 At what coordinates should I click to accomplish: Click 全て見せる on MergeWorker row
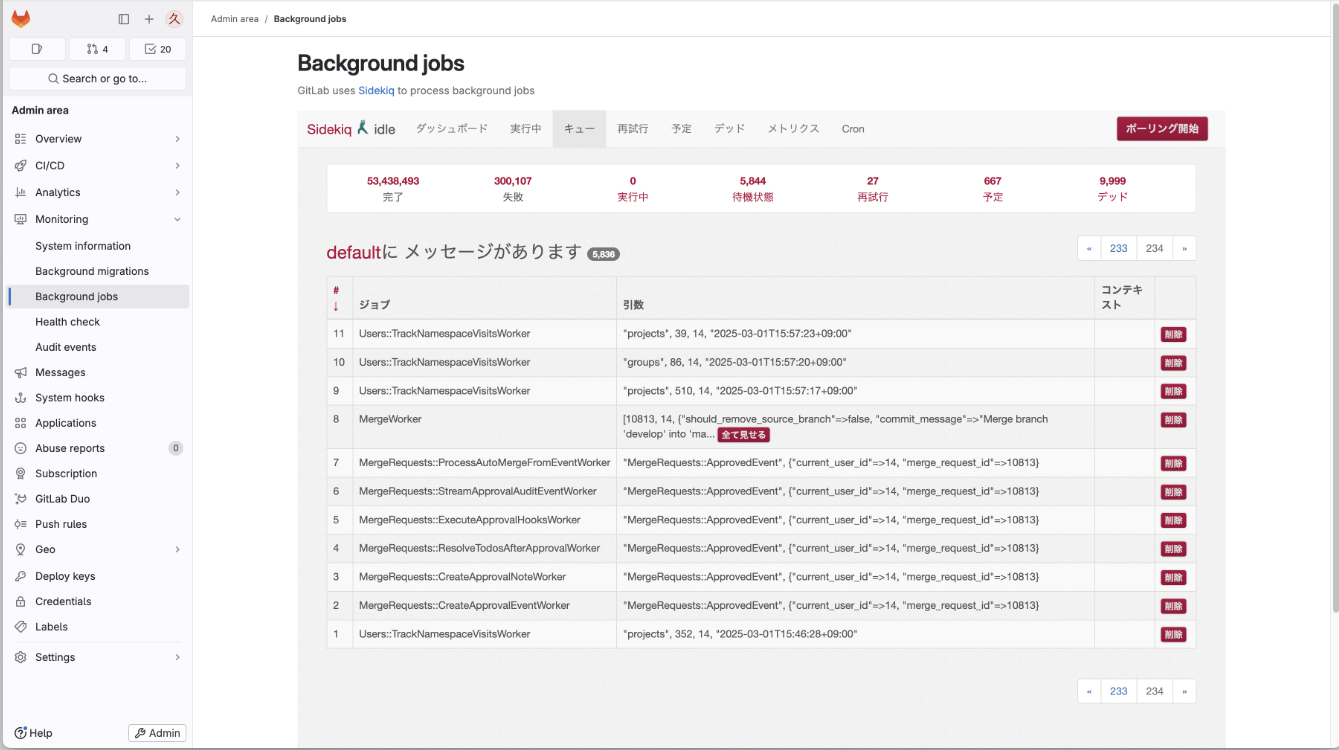coord(744,435)
